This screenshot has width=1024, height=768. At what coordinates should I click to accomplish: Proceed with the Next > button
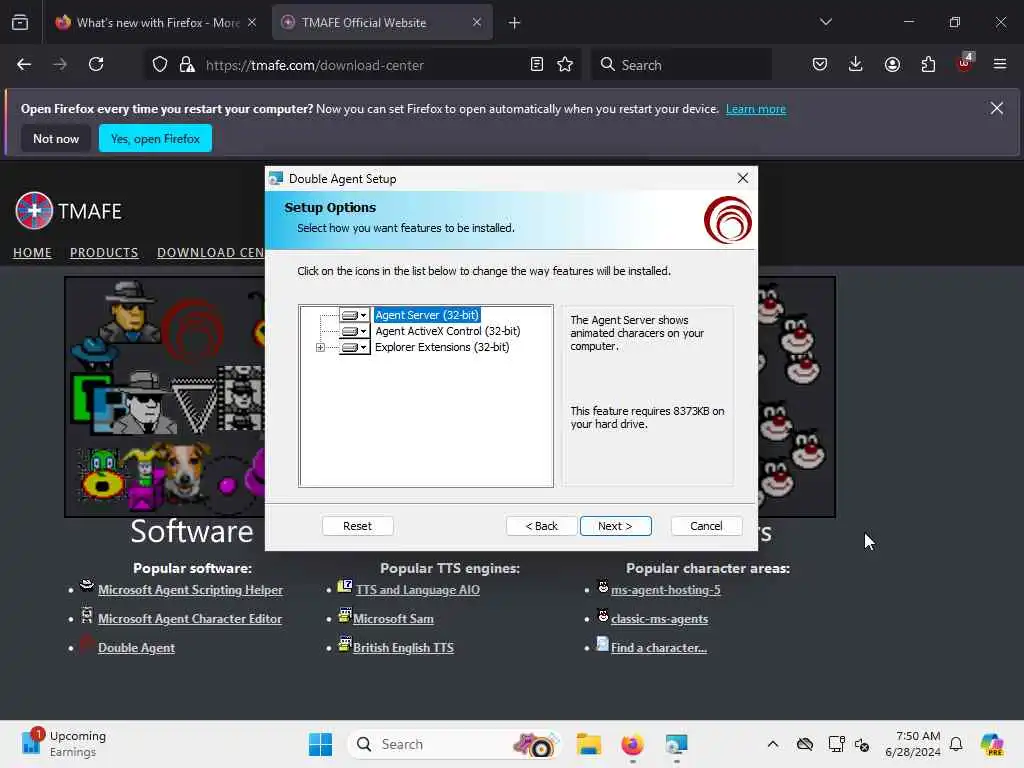pos(615,526)
